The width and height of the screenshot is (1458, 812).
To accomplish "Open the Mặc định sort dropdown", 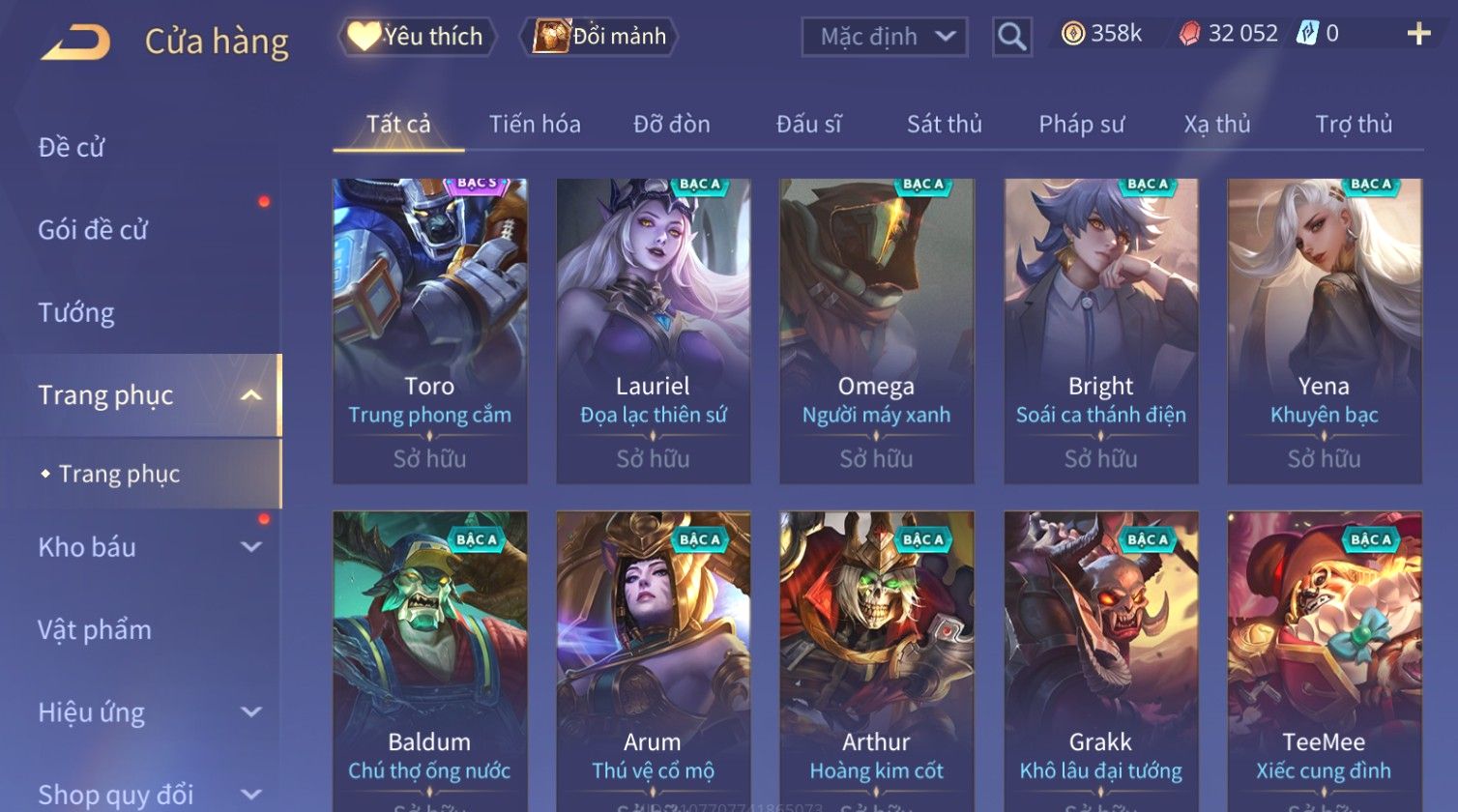I will click(x=885, y=37).
